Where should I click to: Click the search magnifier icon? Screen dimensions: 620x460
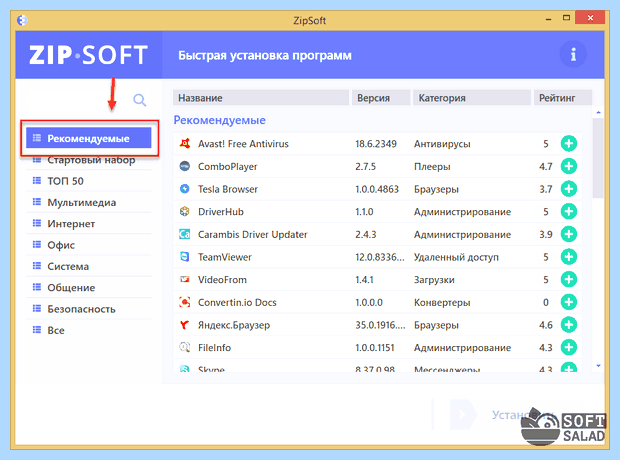(140, 100)
